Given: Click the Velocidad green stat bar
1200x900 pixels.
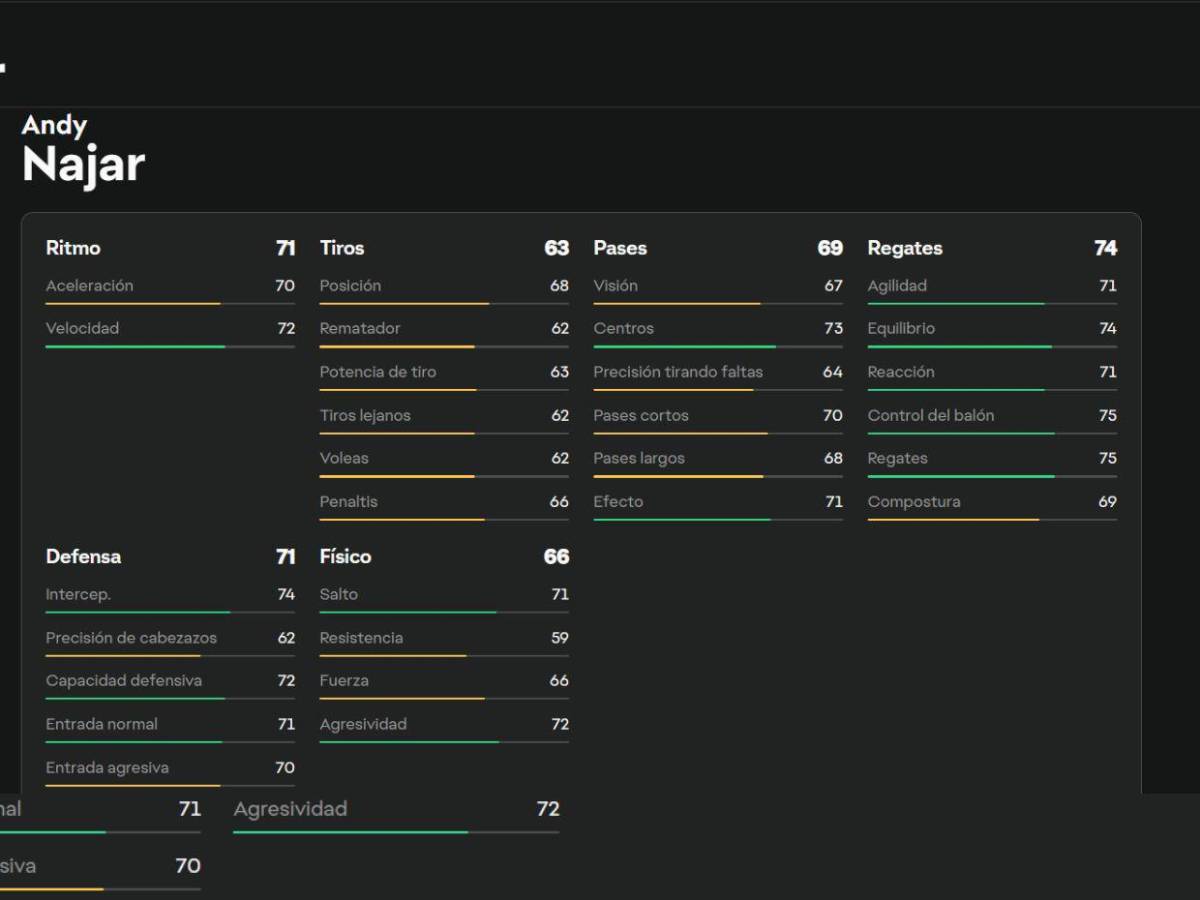Looking at the screenshot, I should point(170,347).
